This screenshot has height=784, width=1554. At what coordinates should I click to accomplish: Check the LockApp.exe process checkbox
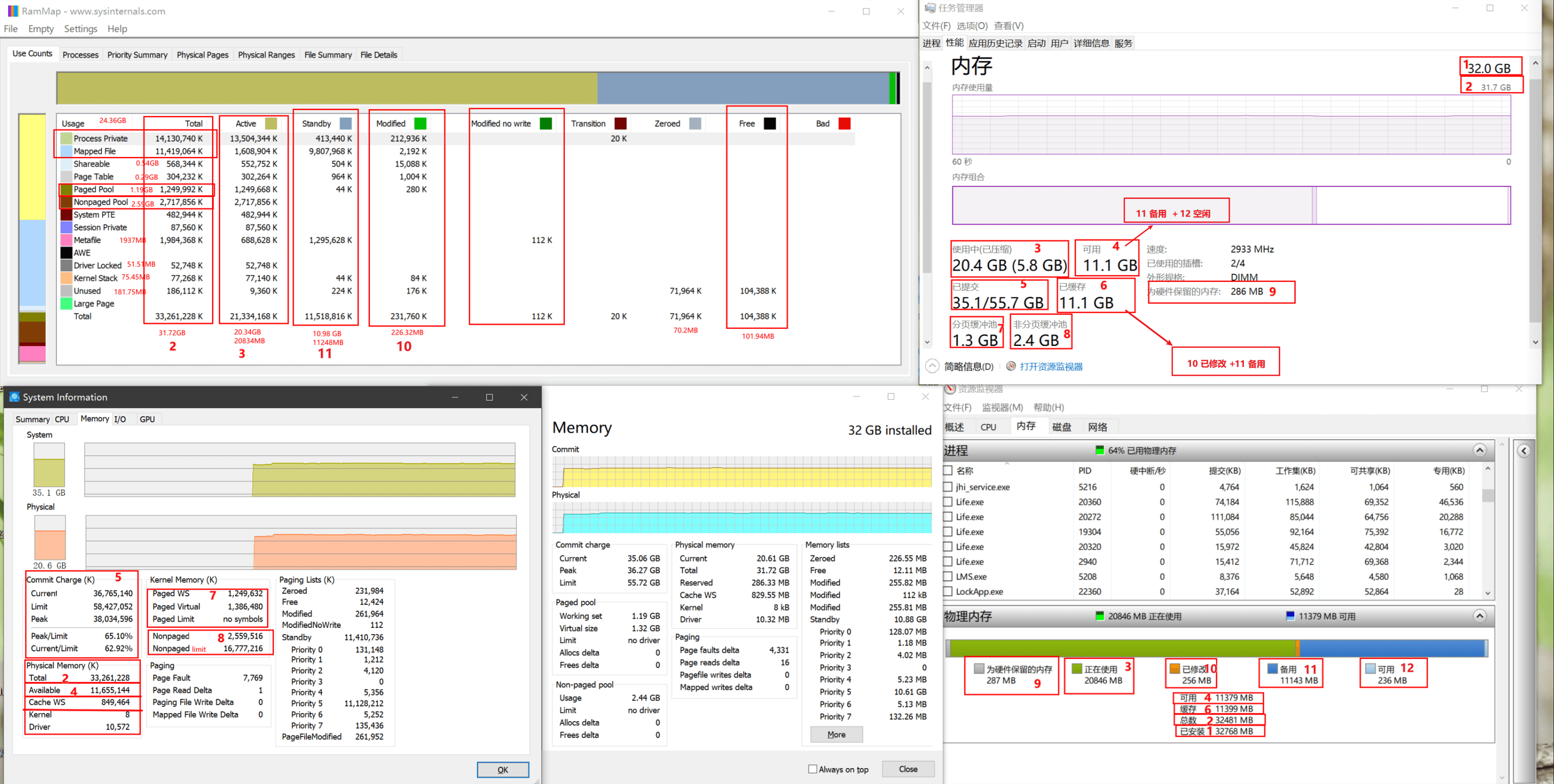pyautogui.click(x=948, y=592)
